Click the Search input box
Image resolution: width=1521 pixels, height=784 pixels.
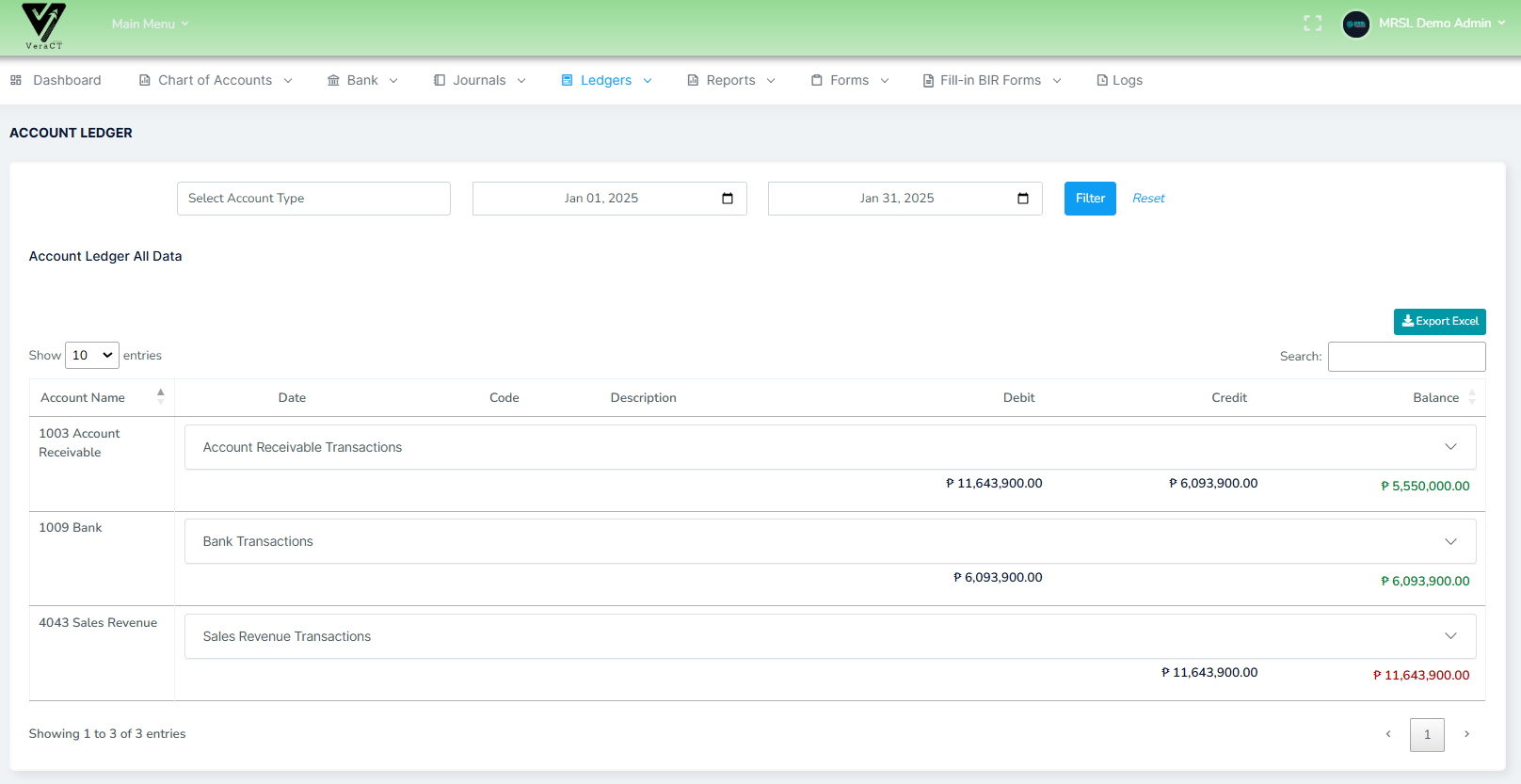pyautogui.click(x=1406, y=357)
